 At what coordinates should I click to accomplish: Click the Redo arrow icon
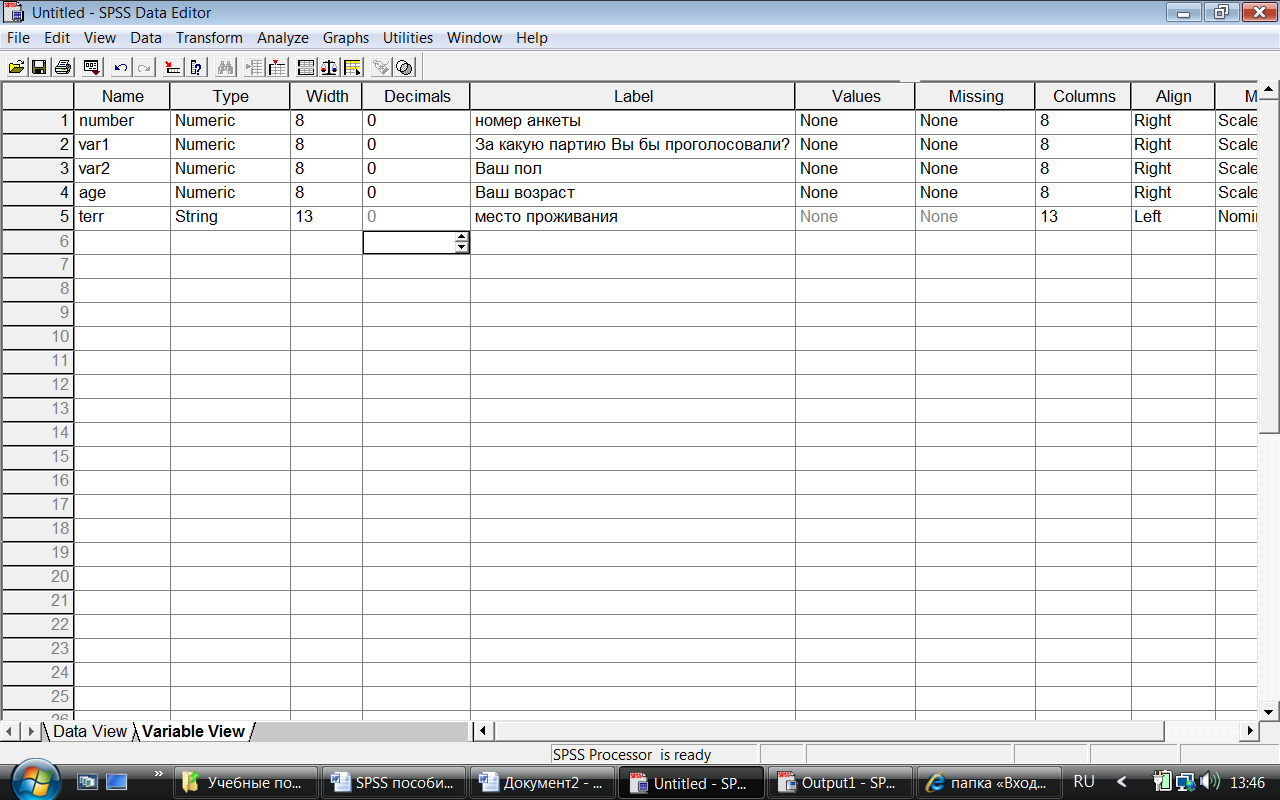[144, 68]
